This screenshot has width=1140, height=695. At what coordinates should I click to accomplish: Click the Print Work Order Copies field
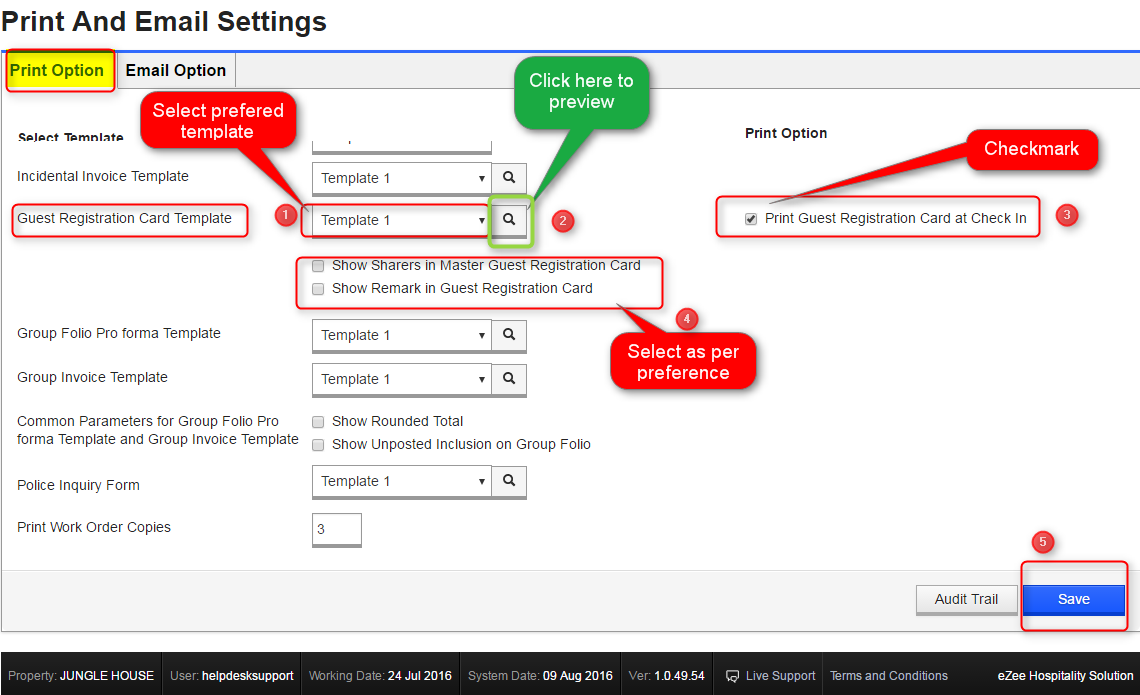(335, 530)
